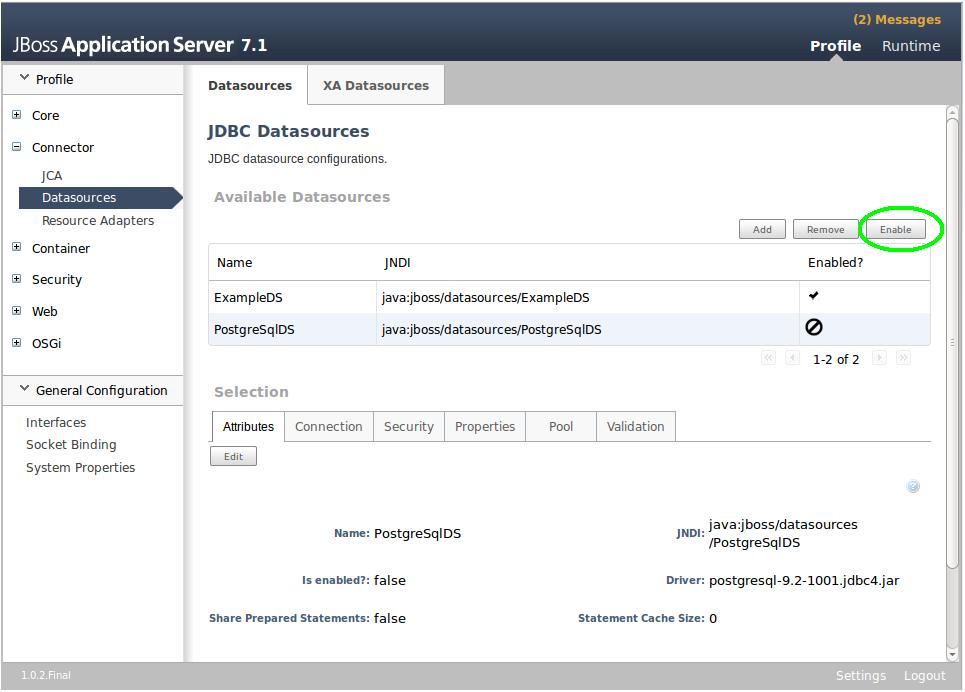Image resolution: width=965 pixels, height=692 pixels.
Task: Expand the OSGi tree node
Action: 17,343
